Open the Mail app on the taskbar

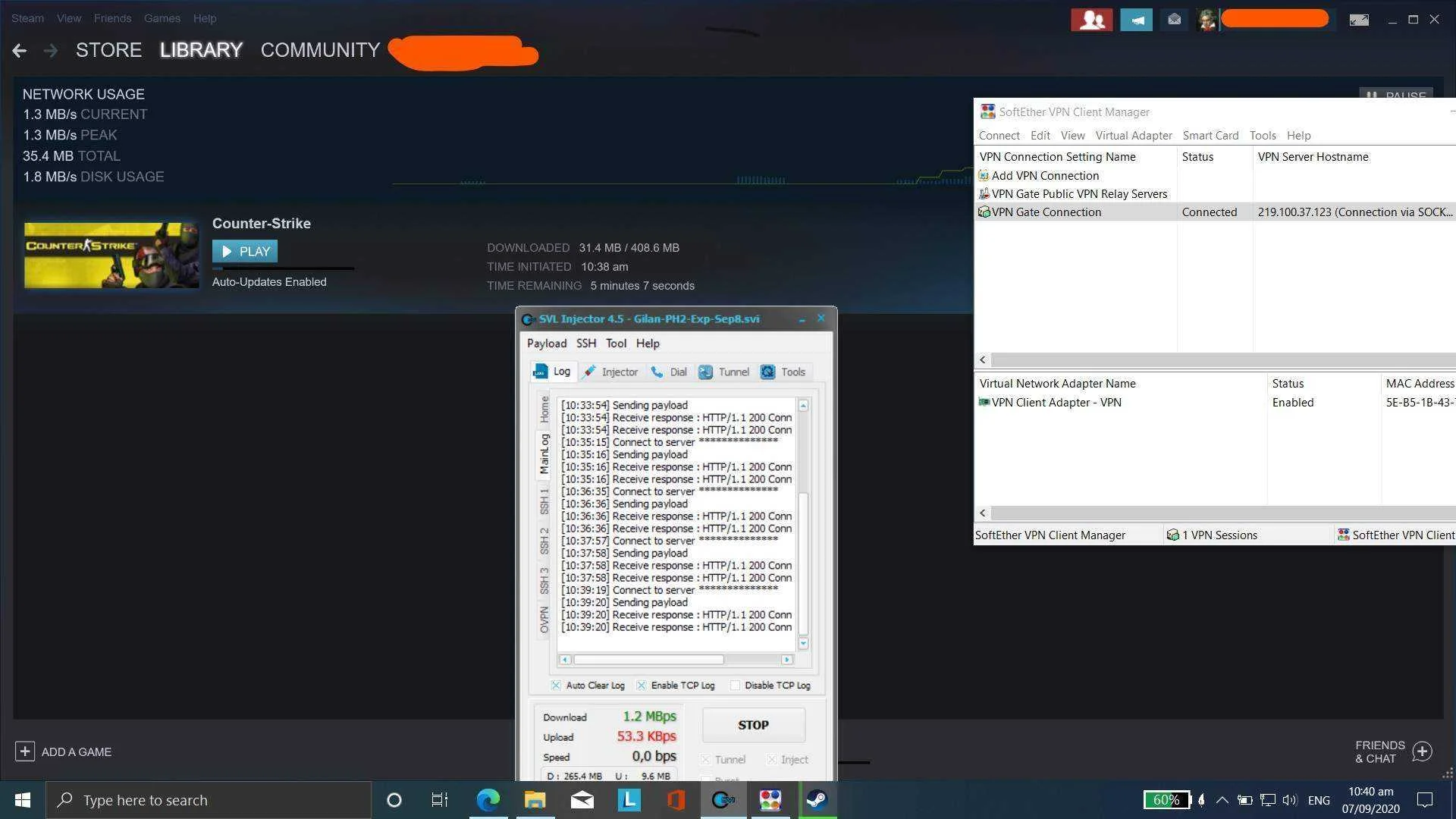(x=582, y=800)
